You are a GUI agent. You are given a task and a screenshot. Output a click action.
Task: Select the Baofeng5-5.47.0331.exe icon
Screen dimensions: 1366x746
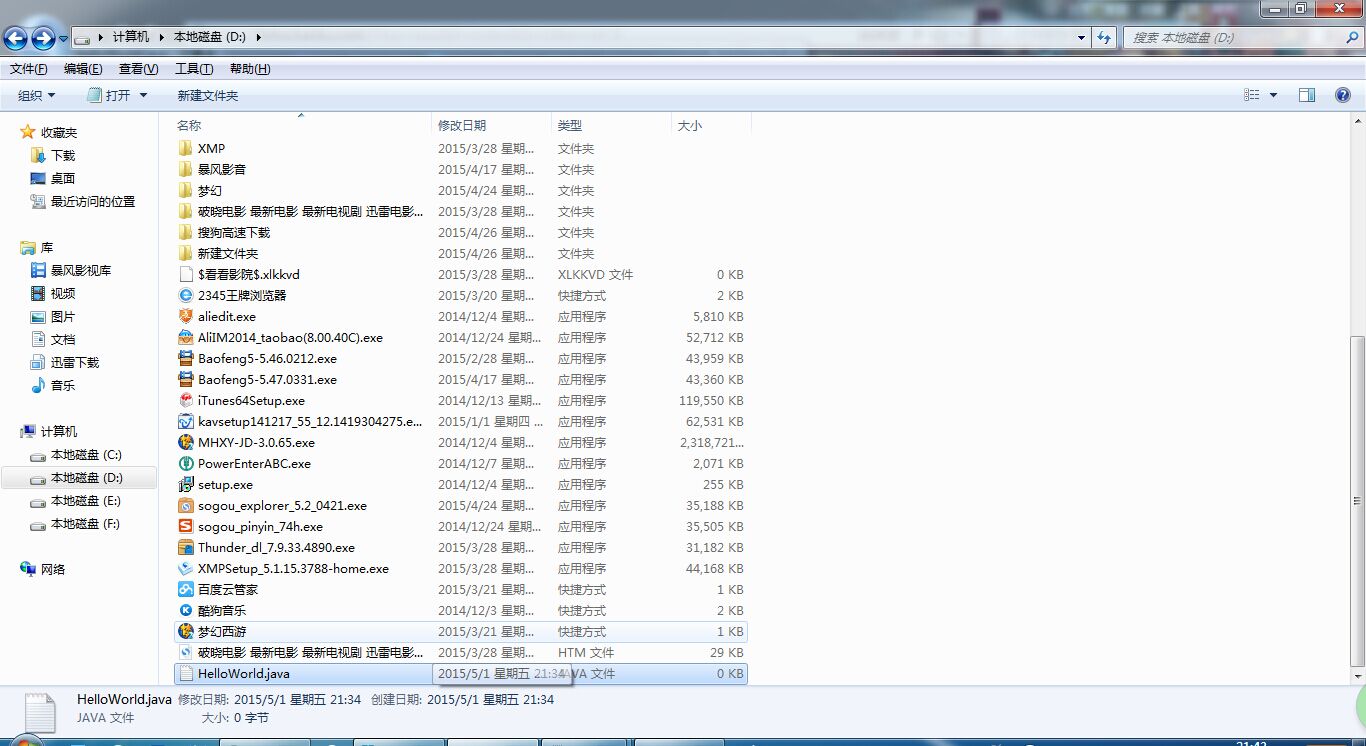coord(185,380)
